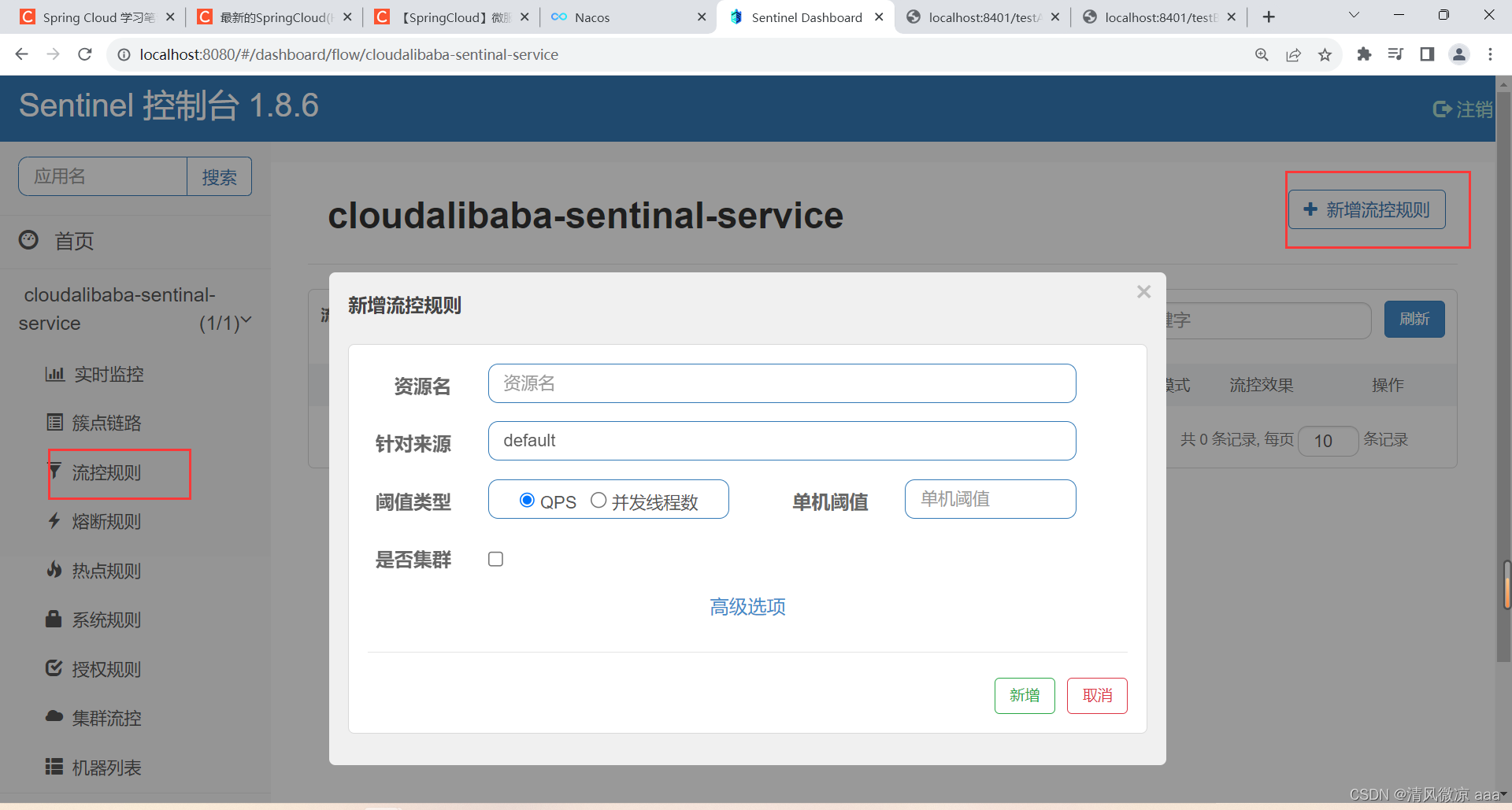Click the 系统规则 lock icon
1512x810 pixels.
pyautogui.click(x=54, y=619)
